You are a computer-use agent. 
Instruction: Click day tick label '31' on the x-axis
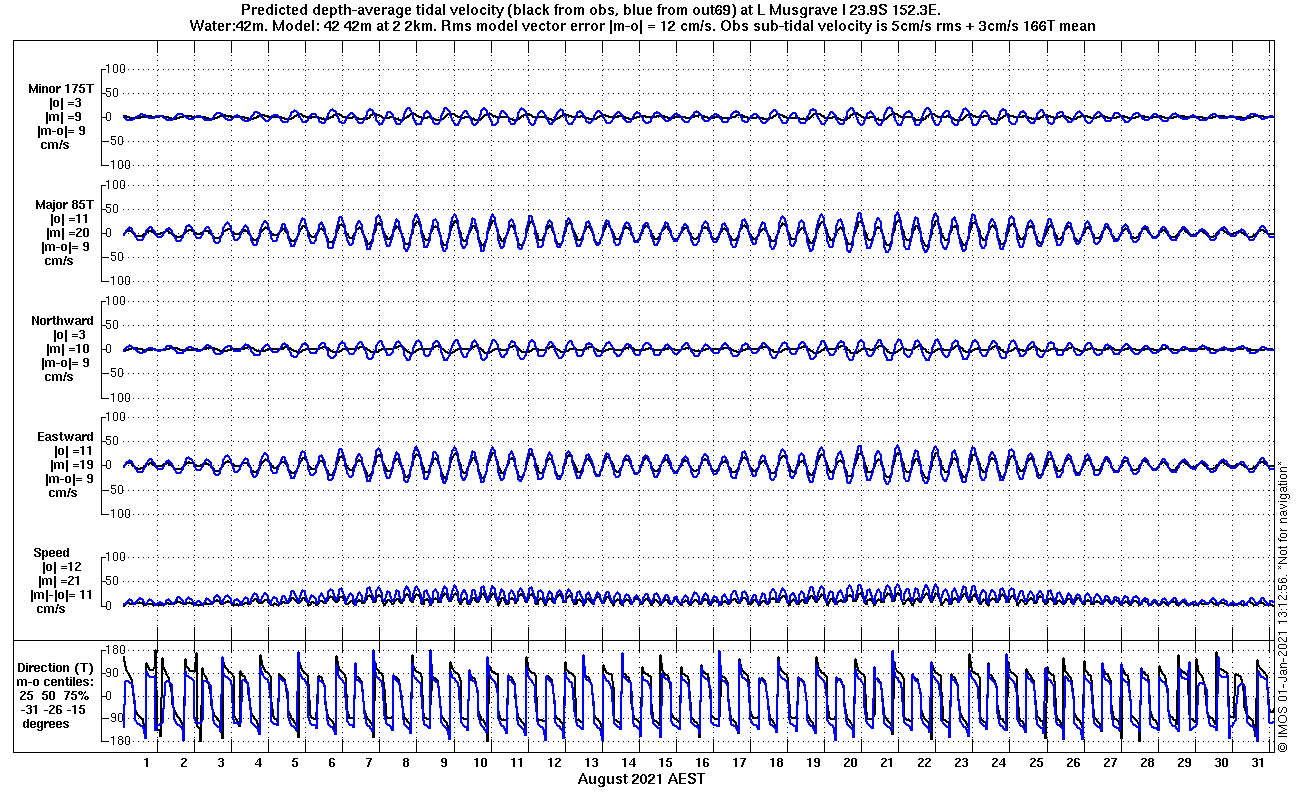pyautogui.click(x=1258, y=763)
